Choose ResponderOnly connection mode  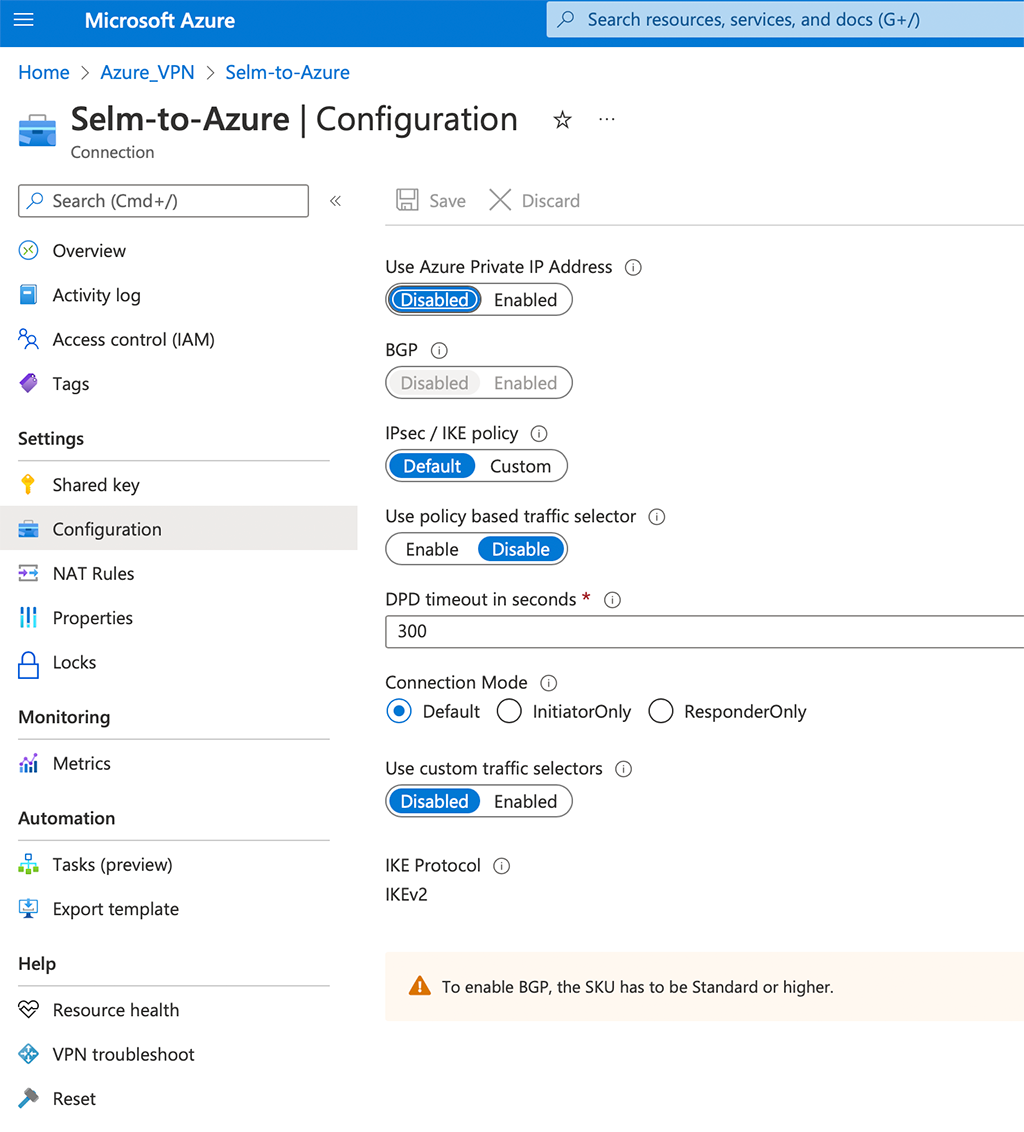660,710
